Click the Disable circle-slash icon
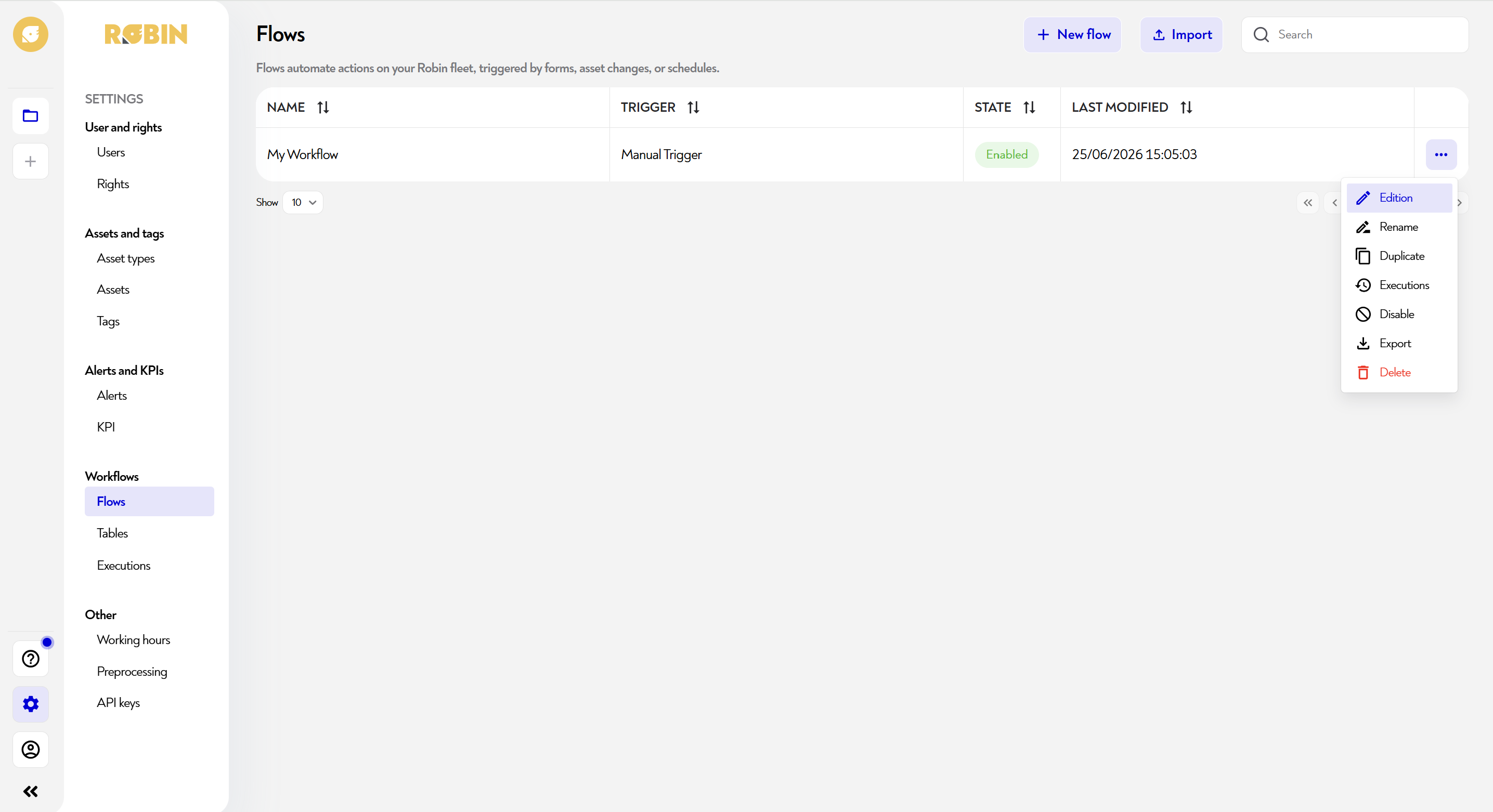This screenshot has height=812, width=1493. point(1363,314)
